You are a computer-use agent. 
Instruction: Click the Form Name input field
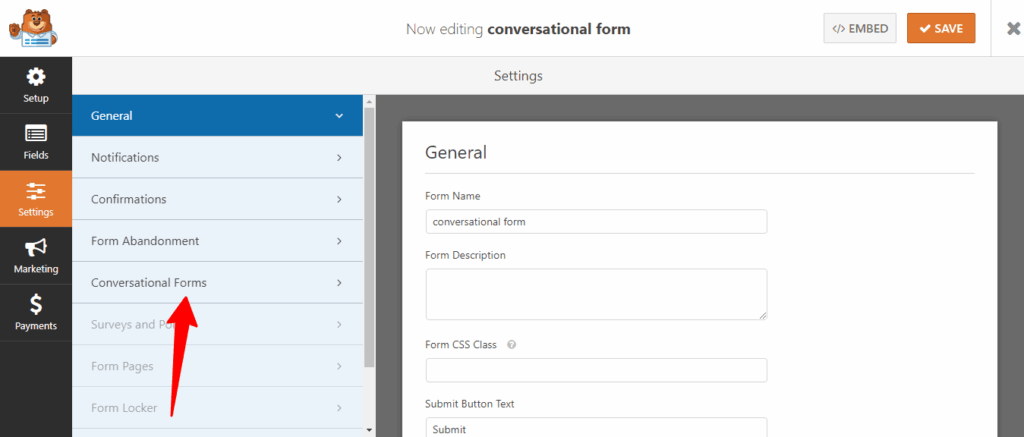coord(596,221)
